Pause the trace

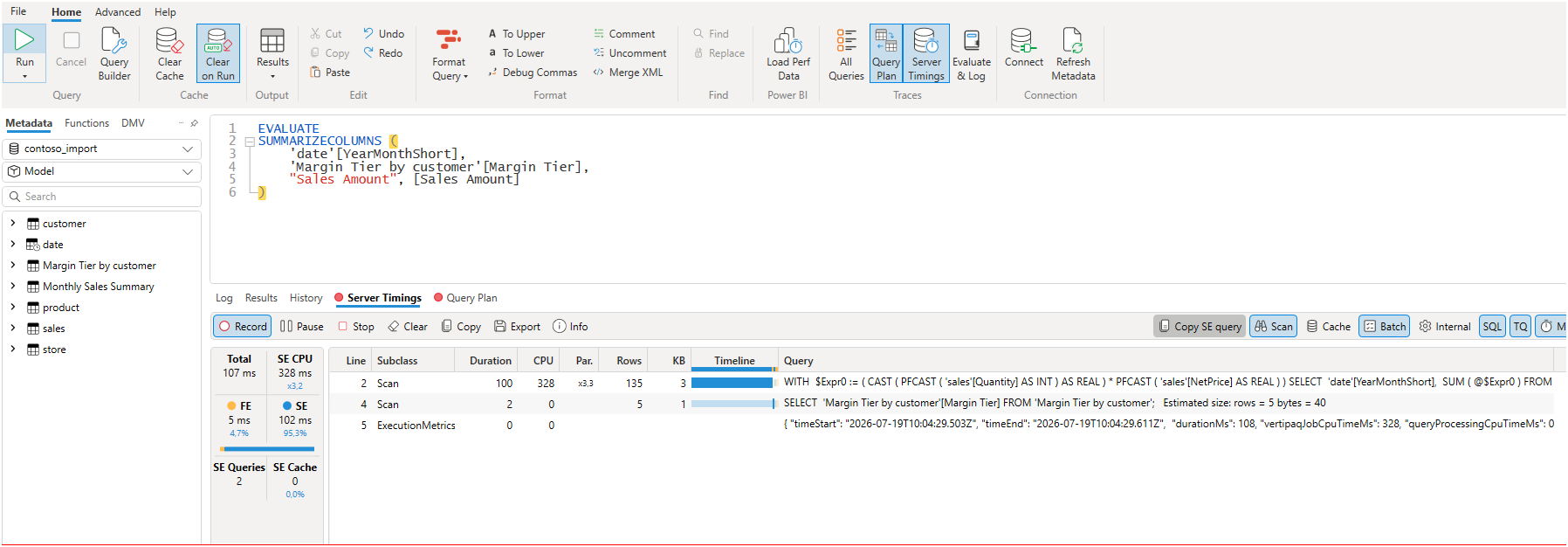pos(302,326)
